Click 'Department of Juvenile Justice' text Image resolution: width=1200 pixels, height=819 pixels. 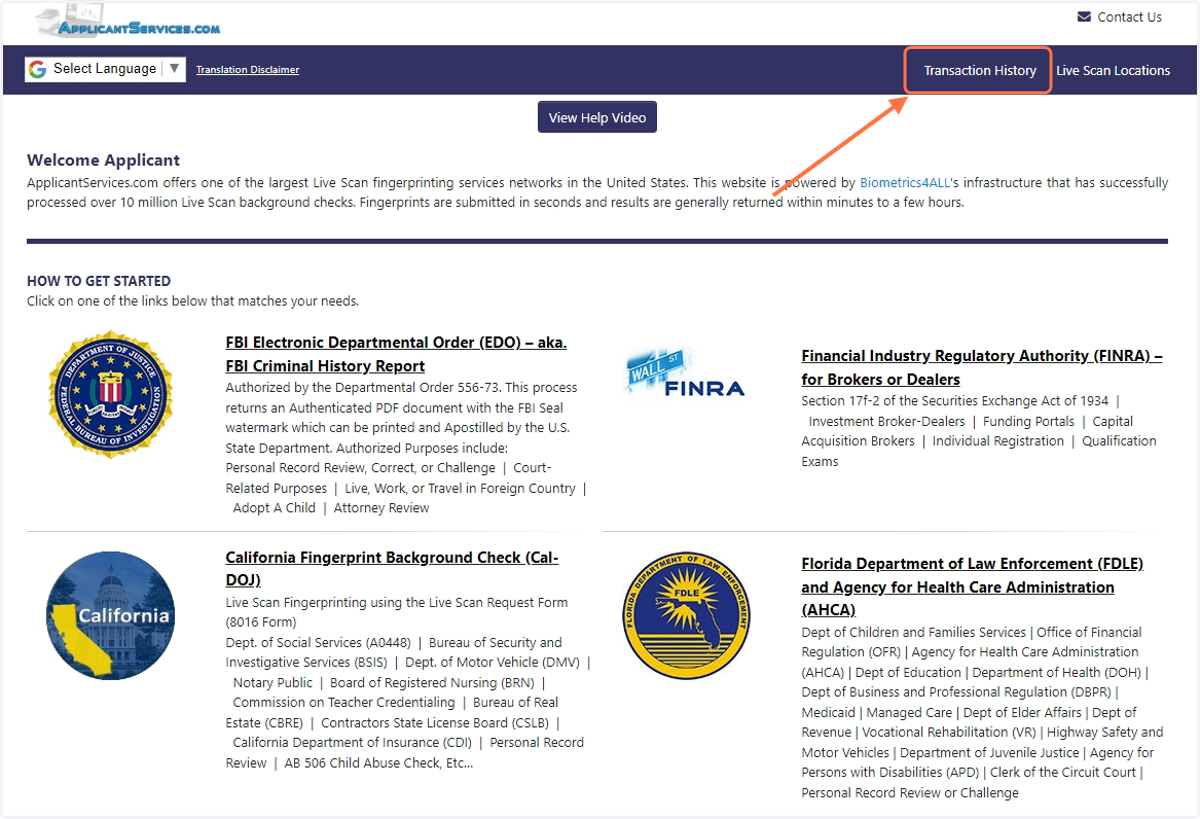pos(990,753)
